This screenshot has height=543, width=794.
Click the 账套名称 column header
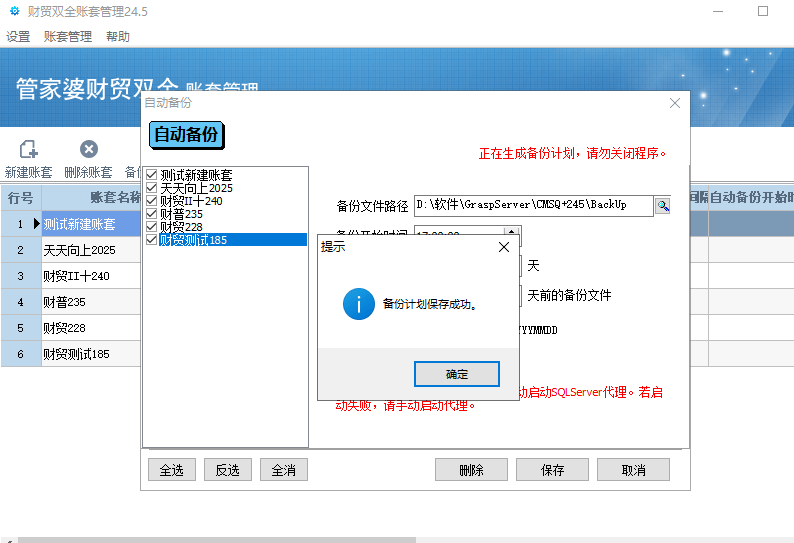pyautogui.click(x=91, y=198)
